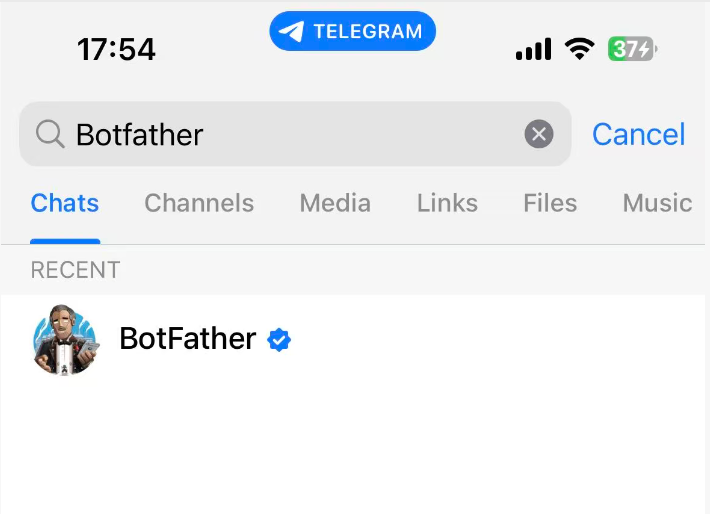Cancel the search

(638, 134)
